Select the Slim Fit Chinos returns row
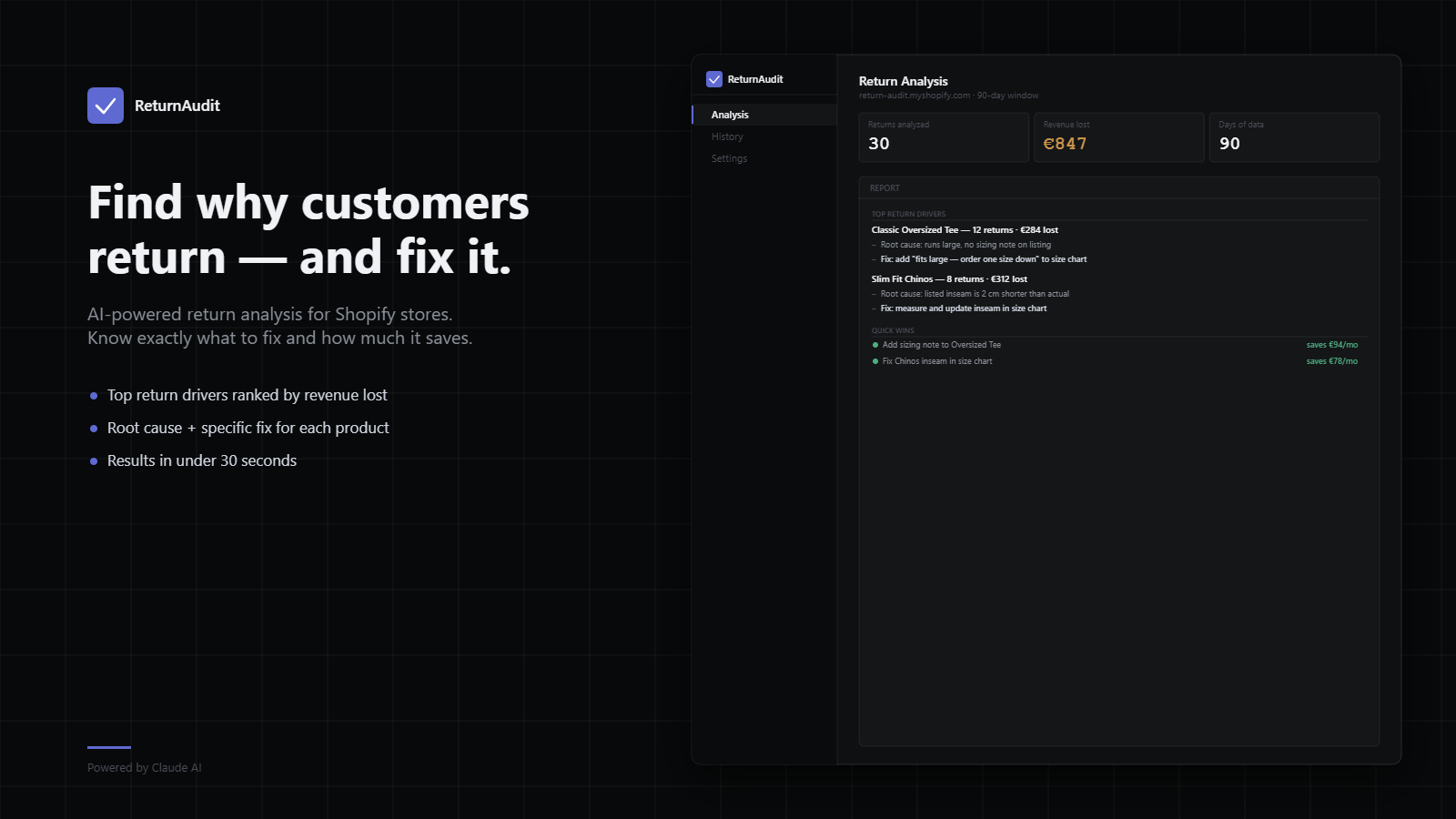Viewport: 1456px width, 819px height. tap(949, 279)
